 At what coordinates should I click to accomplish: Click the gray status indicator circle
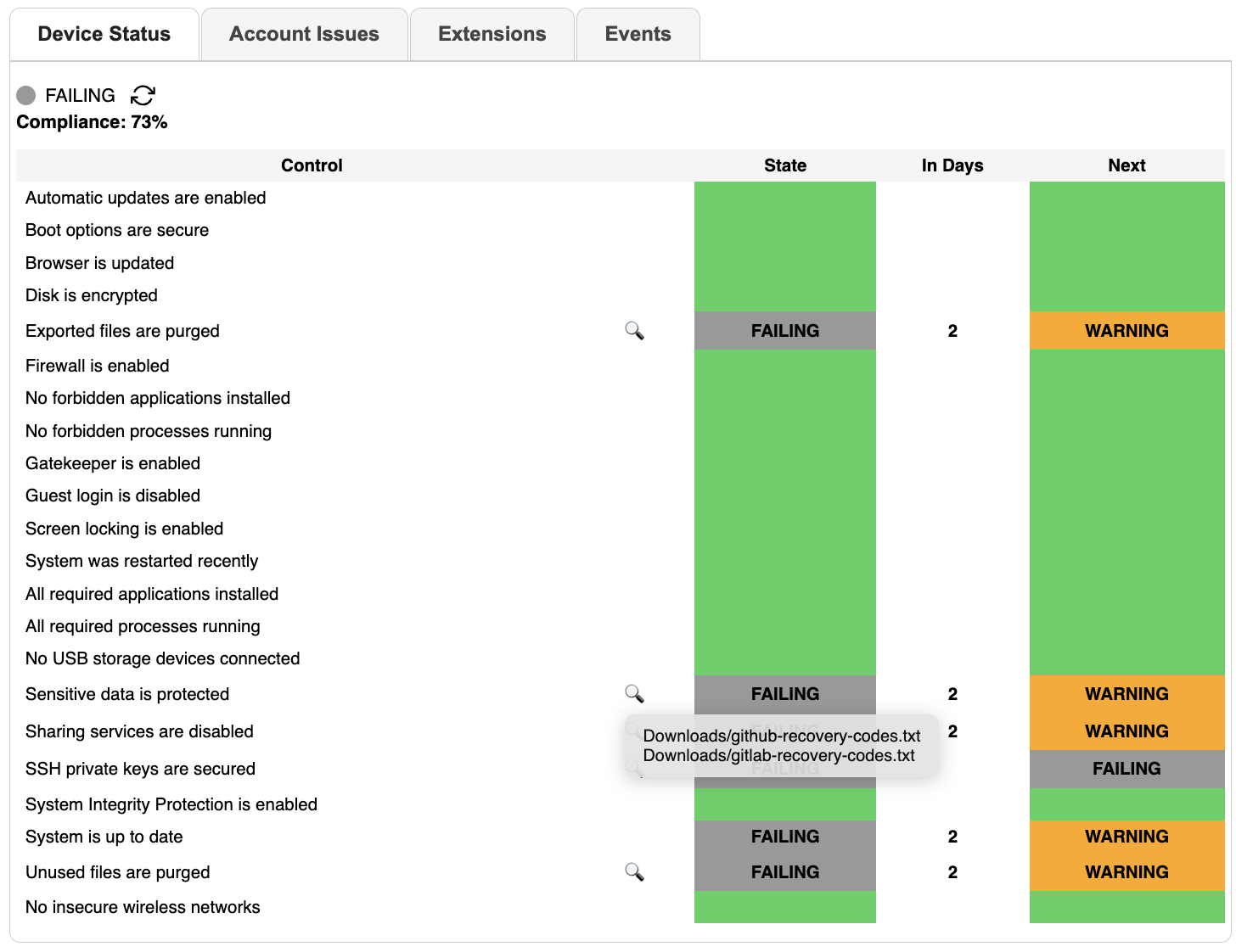26,95
